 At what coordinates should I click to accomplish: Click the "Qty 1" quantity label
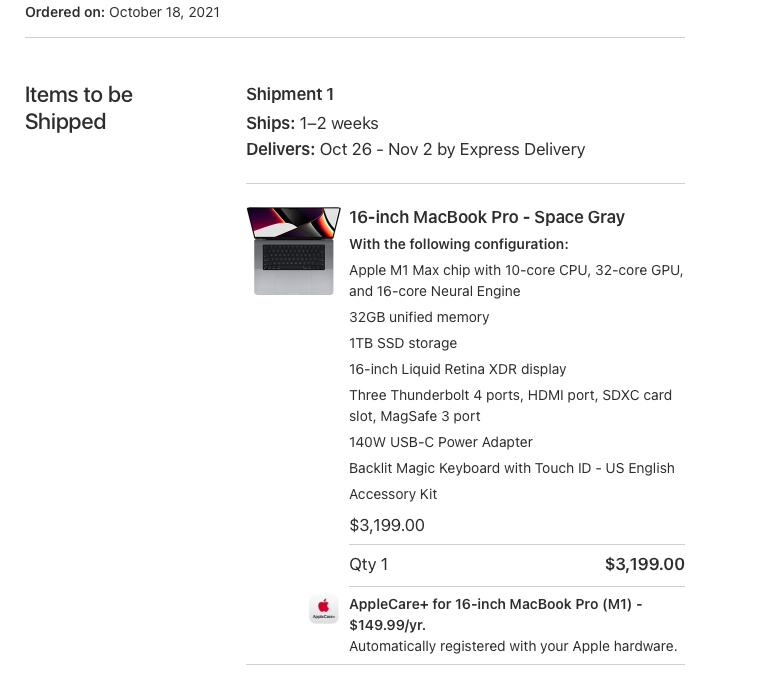[368, 564]
